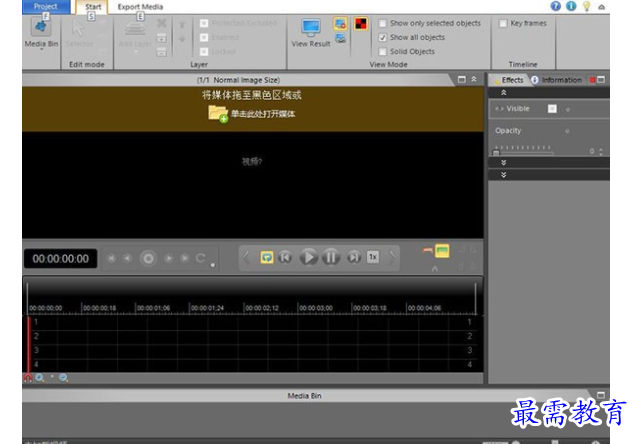
Task: Click the timeline ruler at 00:00:02;12
Action: tap(262, 308)
